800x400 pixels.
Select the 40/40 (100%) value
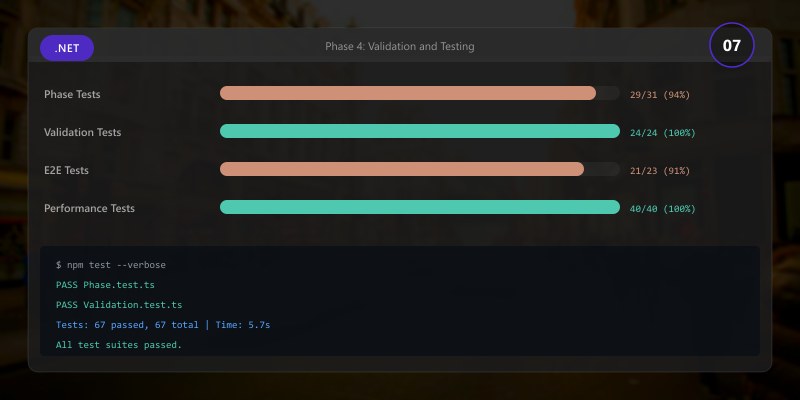[663, 209]
